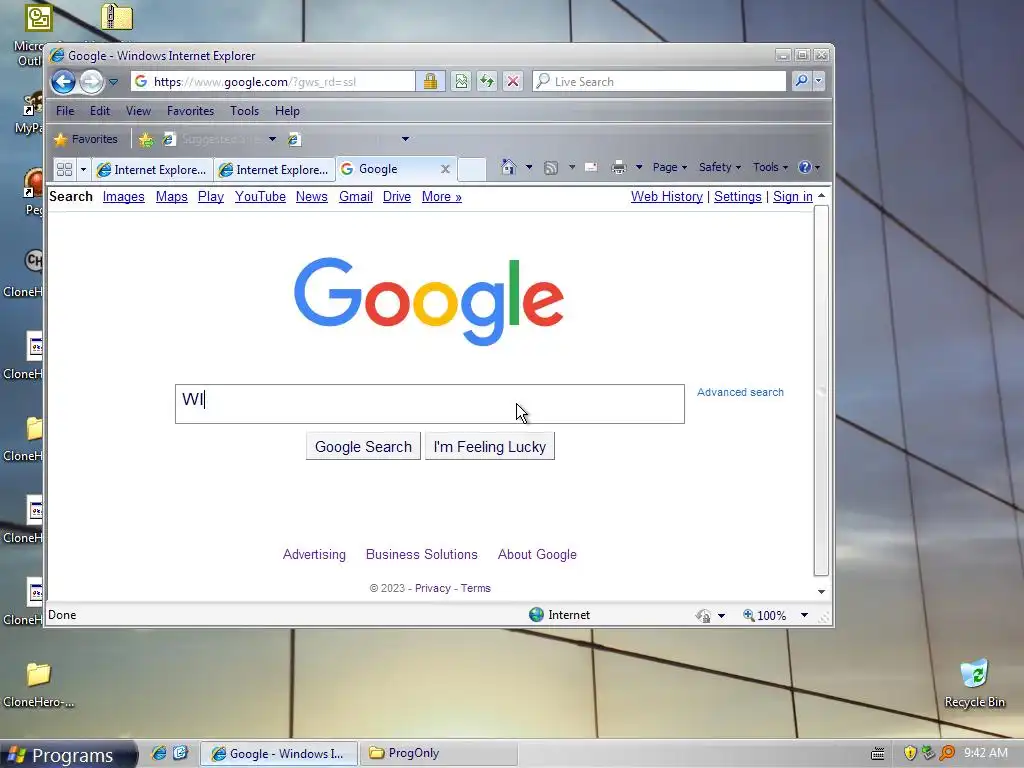Image resolution: width=1024 pixels, height=768 pixels.
Task: Open the Home dropdown arrow
Action: 529,167
